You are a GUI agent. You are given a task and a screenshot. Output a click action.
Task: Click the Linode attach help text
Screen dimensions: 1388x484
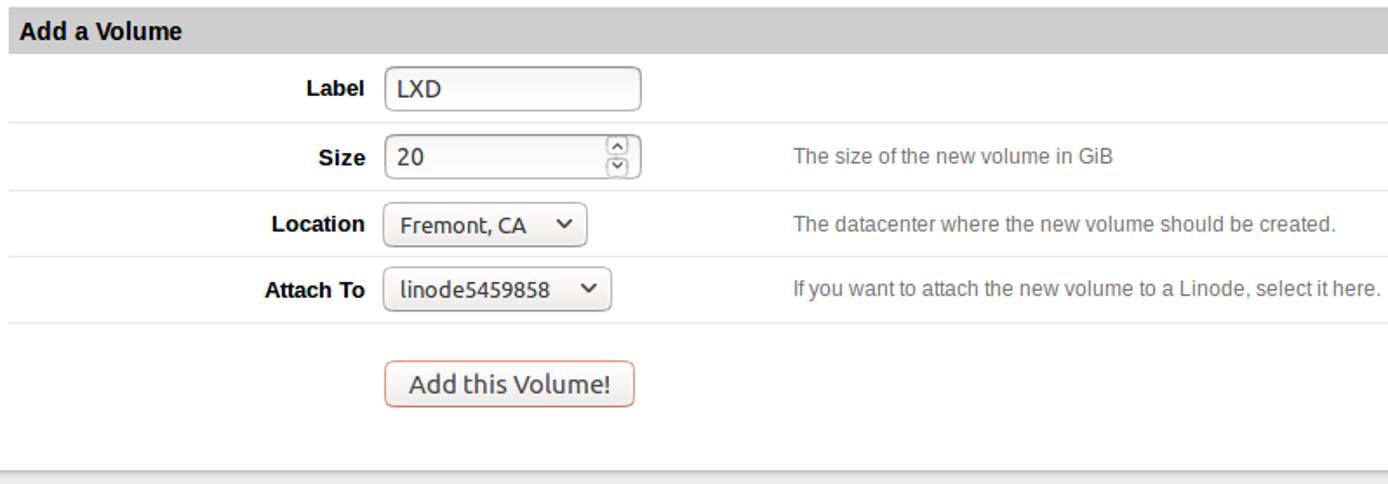pos(1086,290)
